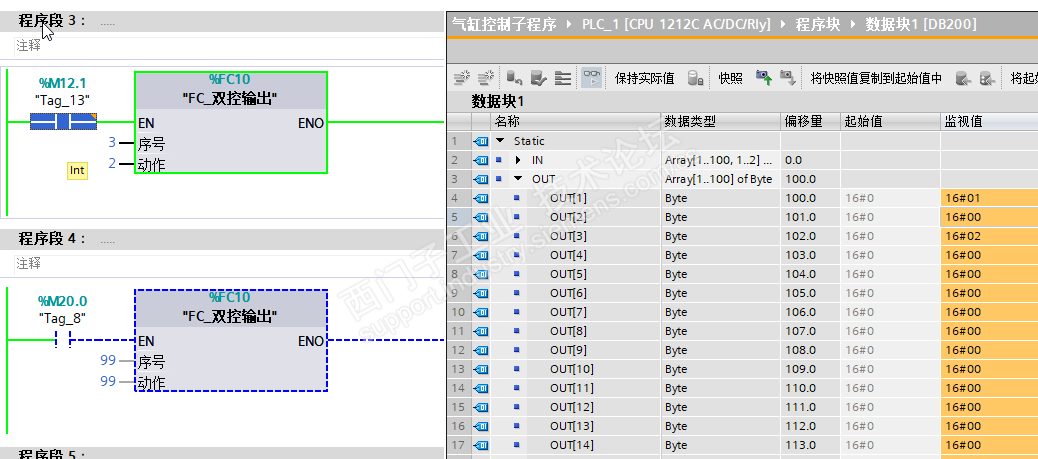
Task: Select FC_双控输出 block in 程序段 4
Action: (230, 340)
